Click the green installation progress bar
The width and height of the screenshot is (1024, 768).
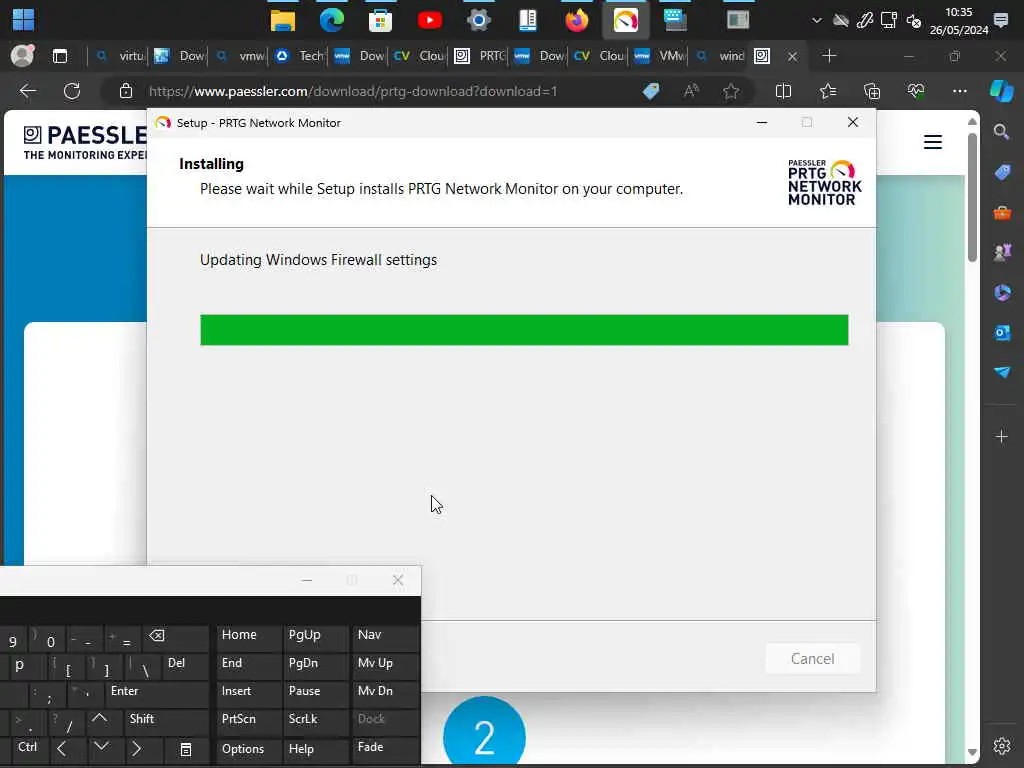pyautogui.click(x=524, y=330)
